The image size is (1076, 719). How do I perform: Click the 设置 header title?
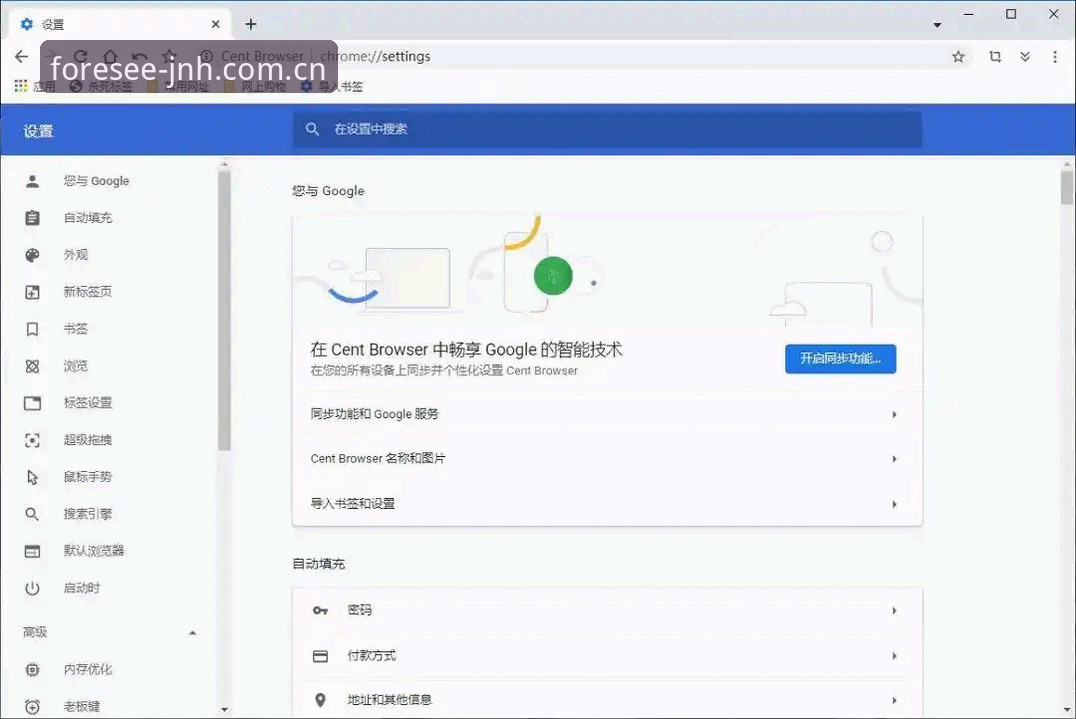(38, 131)
